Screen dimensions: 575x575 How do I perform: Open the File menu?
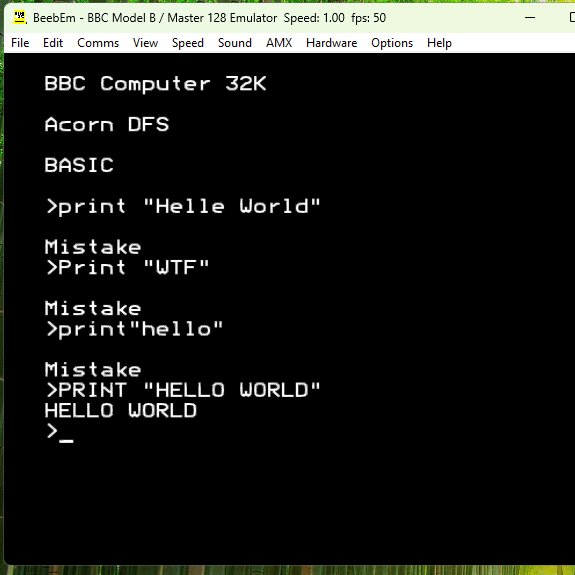pos(20,43)
